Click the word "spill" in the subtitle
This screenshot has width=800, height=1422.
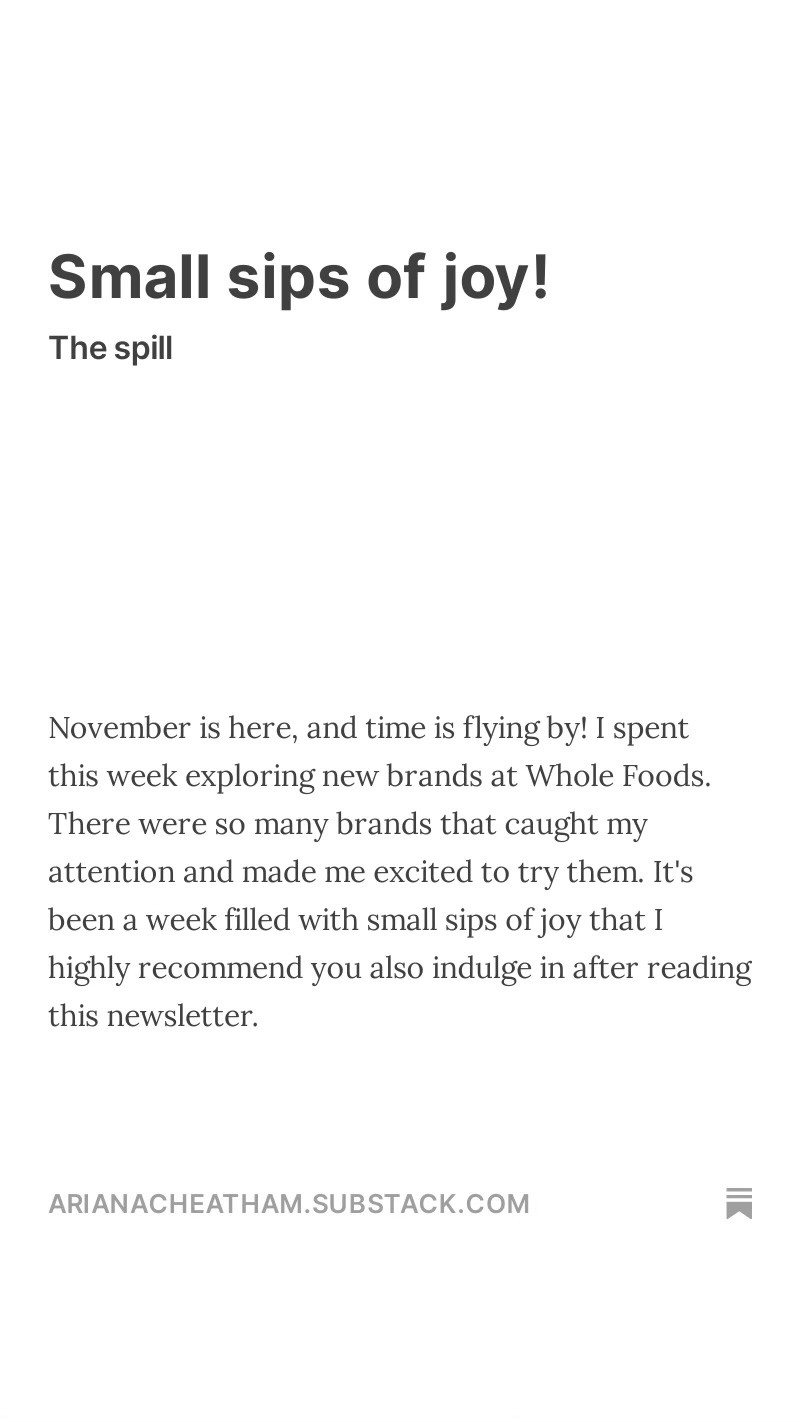tap(143, 349)
